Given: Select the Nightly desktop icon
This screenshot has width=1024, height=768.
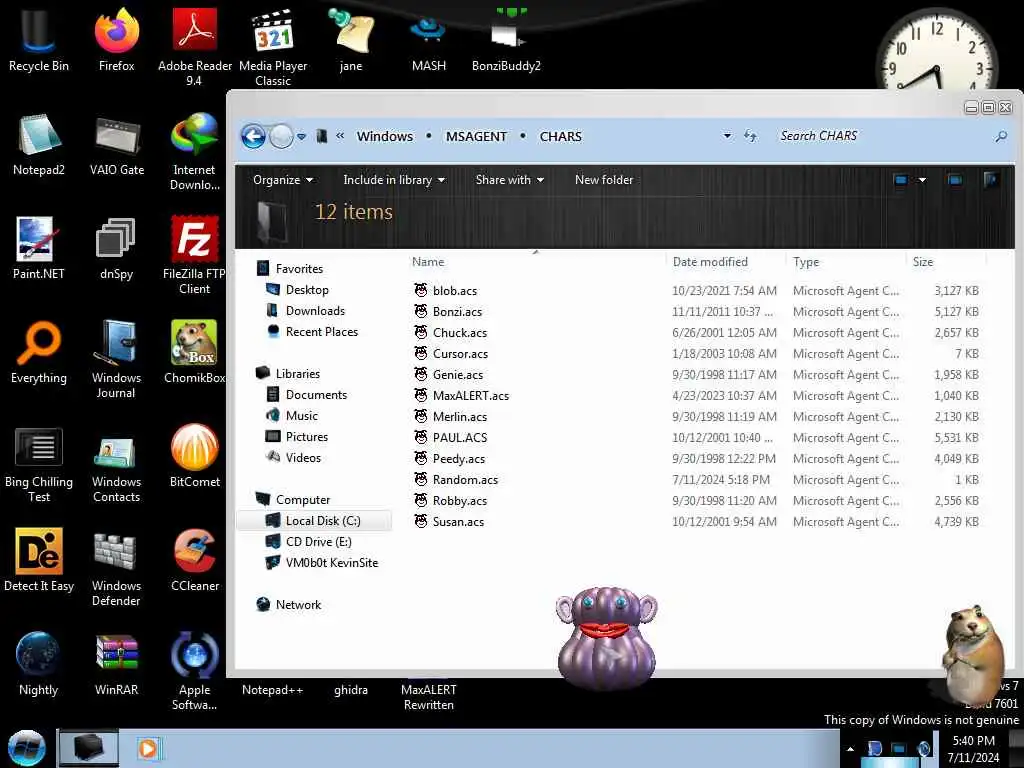Looking at the screenshot, I should pos(38,664).
